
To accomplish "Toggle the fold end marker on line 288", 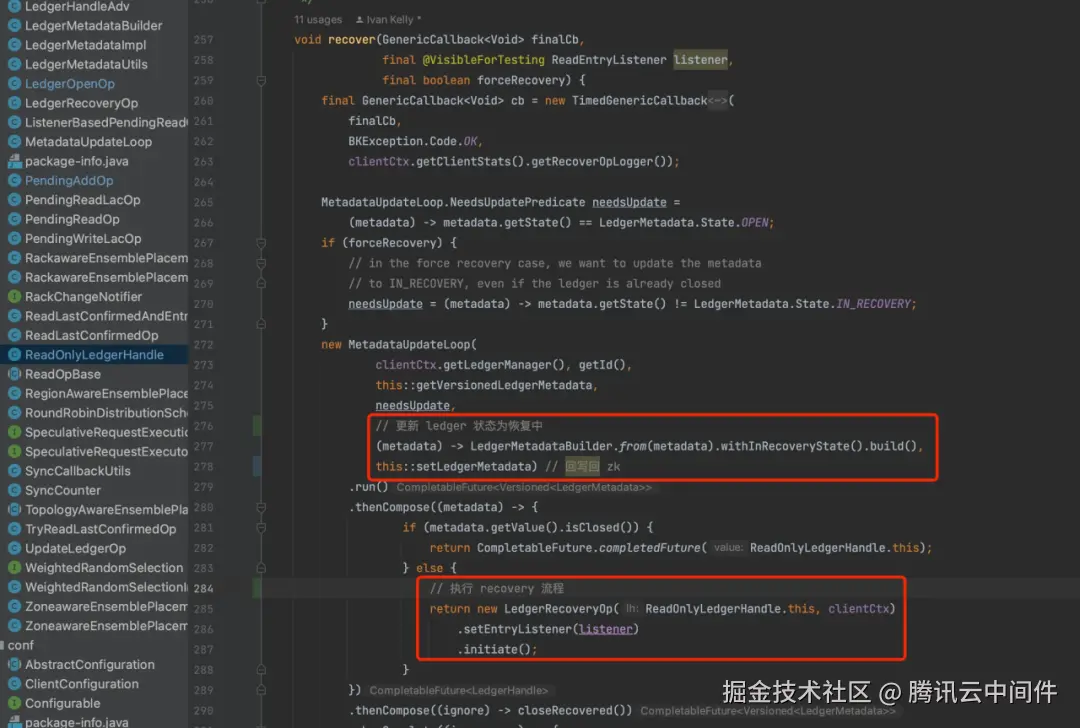I will tap(261, 669).
